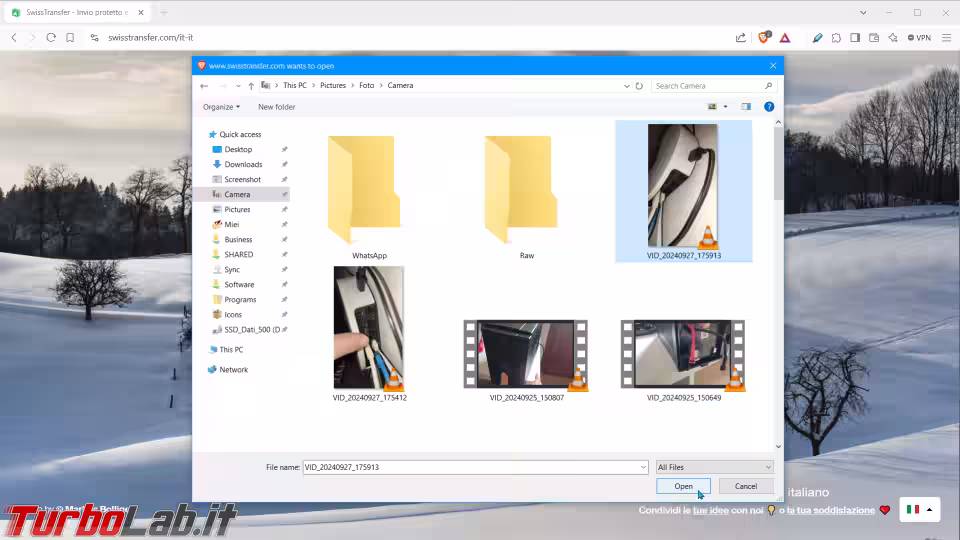
Task: Go up one folder level
Action: click(250, 86)
